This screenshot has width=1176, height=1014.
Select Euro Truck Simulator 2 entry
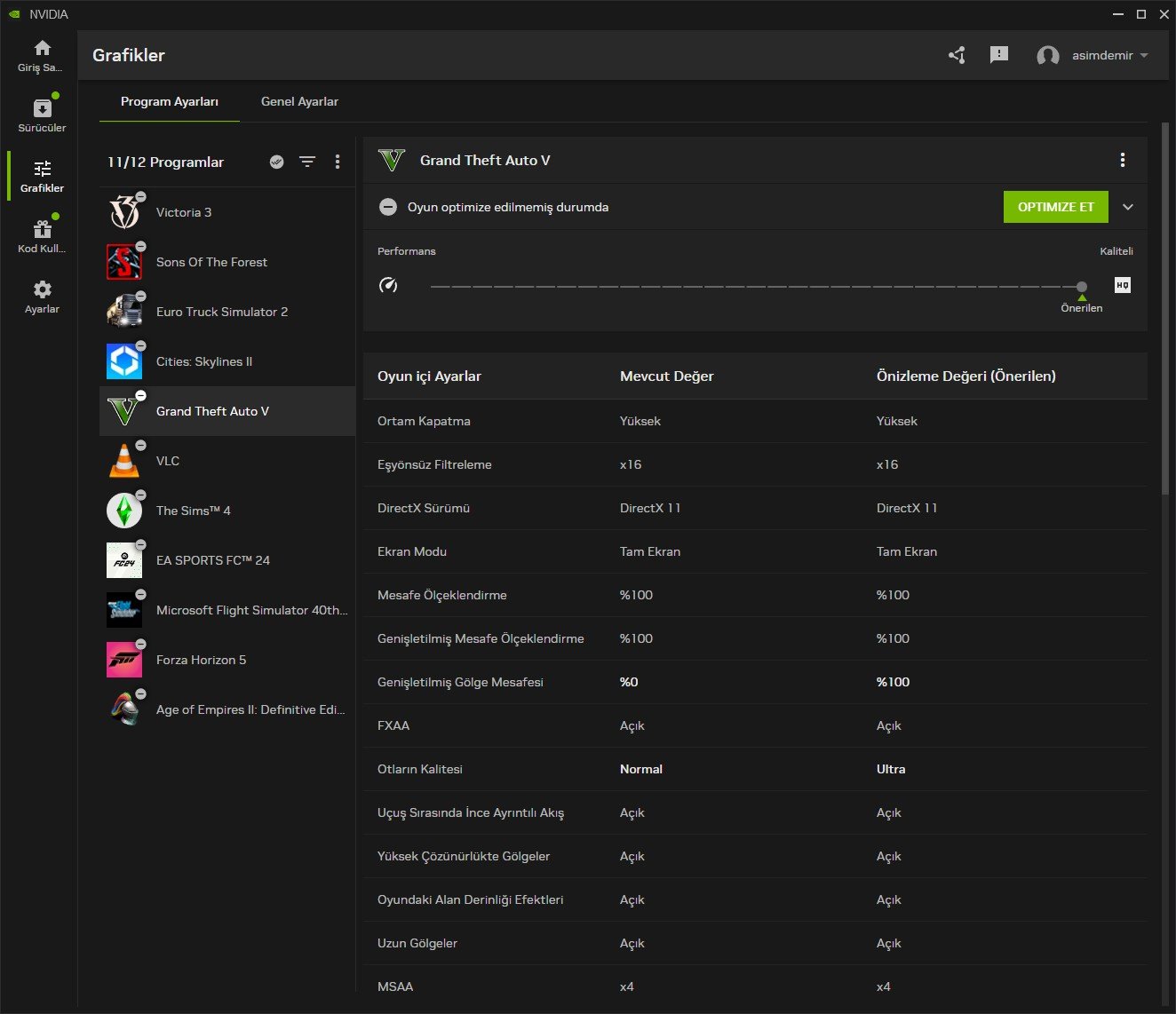[227, 312]
